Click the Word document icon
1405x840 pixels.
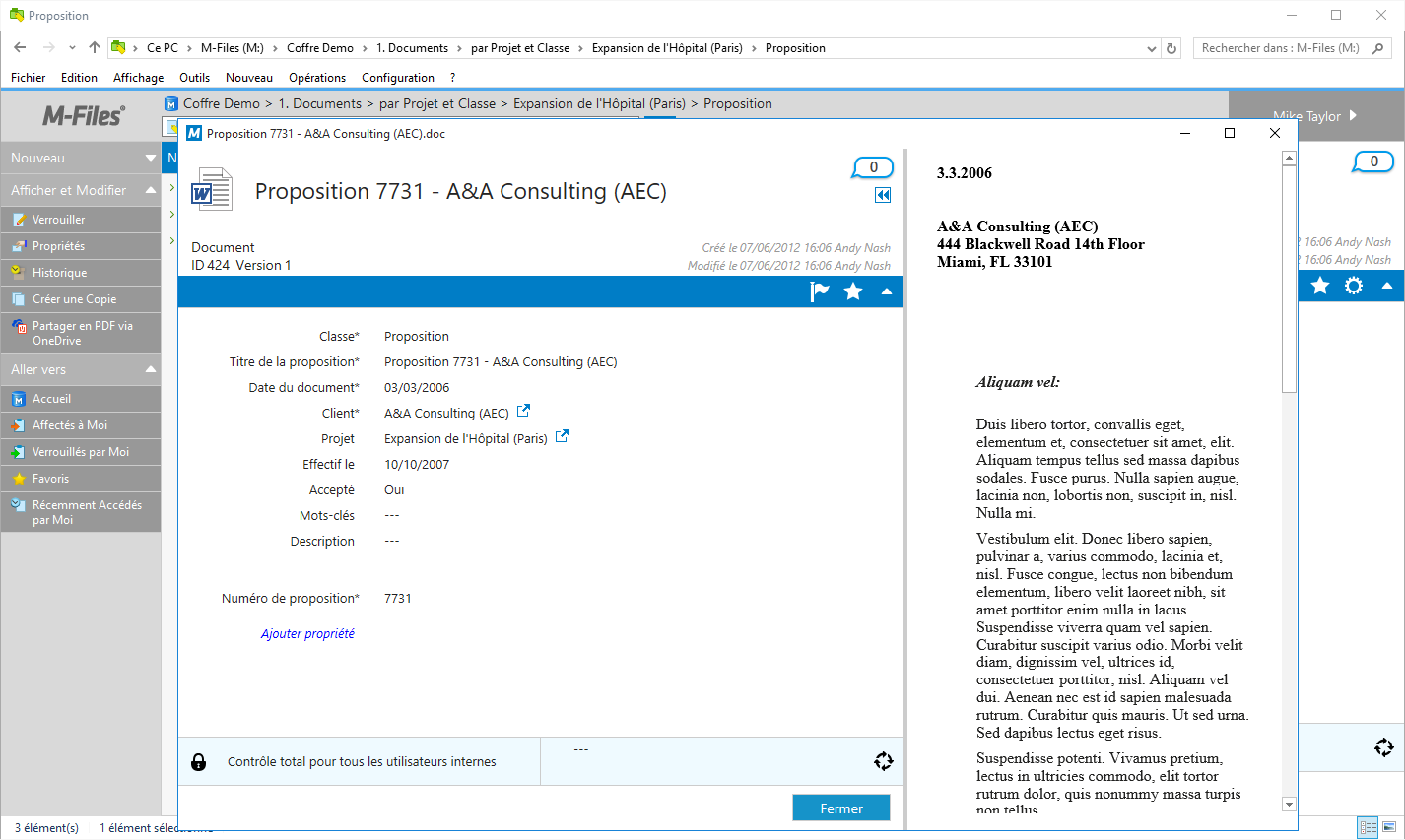(212, 190)
